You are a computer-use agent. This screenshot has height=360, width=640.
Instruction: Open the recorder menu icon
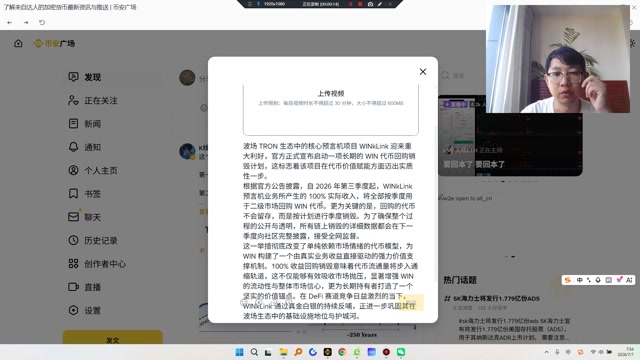click(250, 4)
